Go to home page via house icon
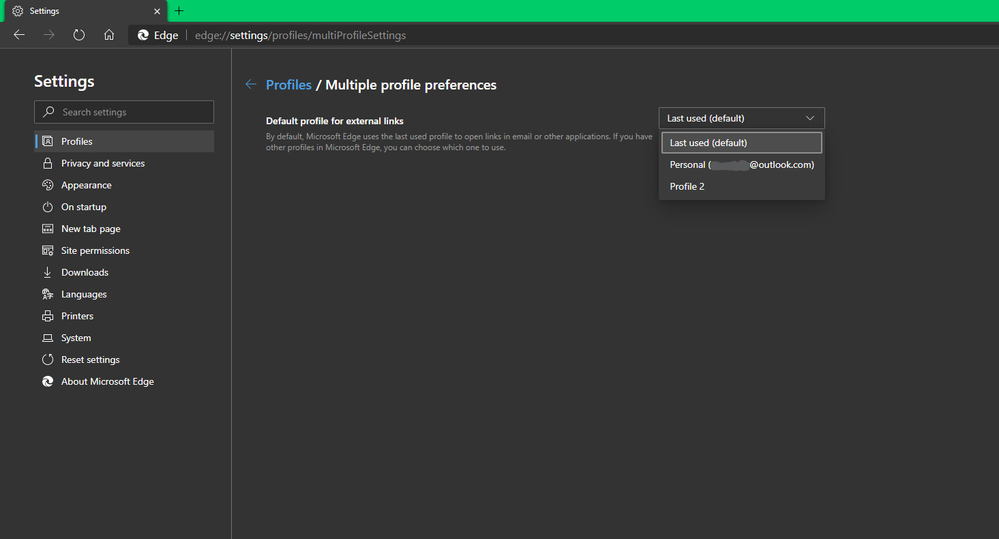 point(109,35)
